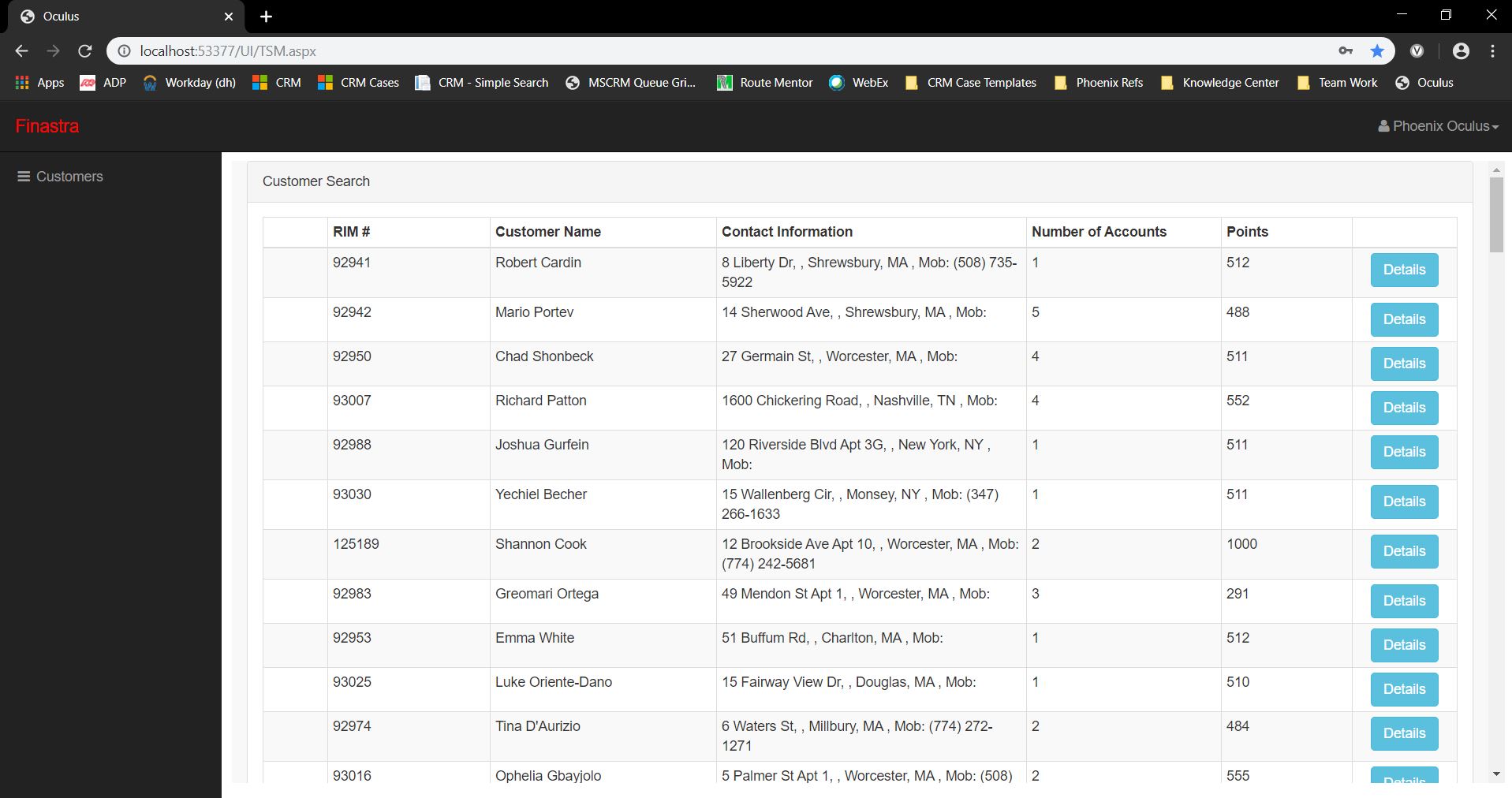This screenshot has width=1512, height=798.
Task: Open the CRM Cases bookmark
Action: pos(358,83)
